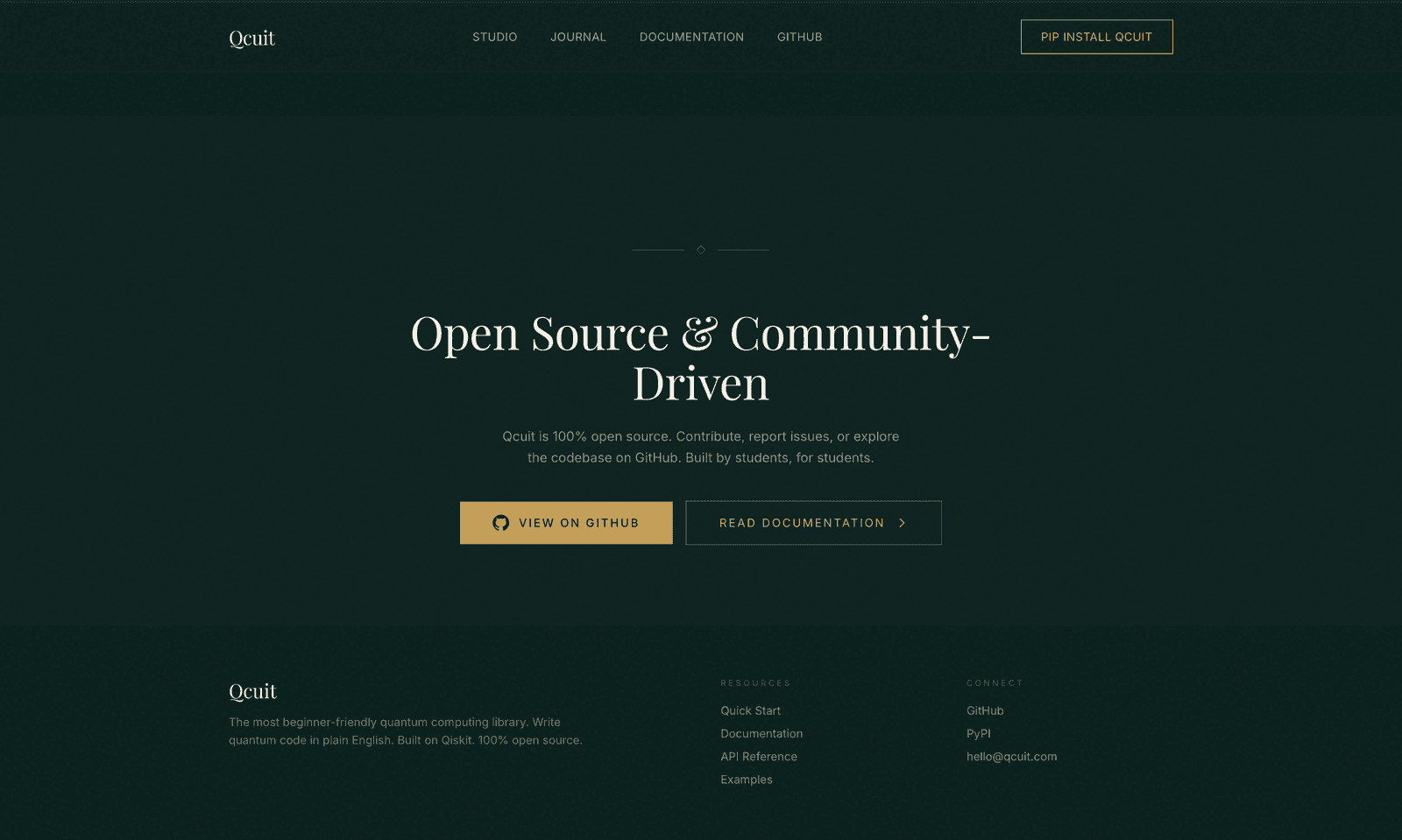Go to the Studio nav item
1402x840 pixels.
pos(495,37)
